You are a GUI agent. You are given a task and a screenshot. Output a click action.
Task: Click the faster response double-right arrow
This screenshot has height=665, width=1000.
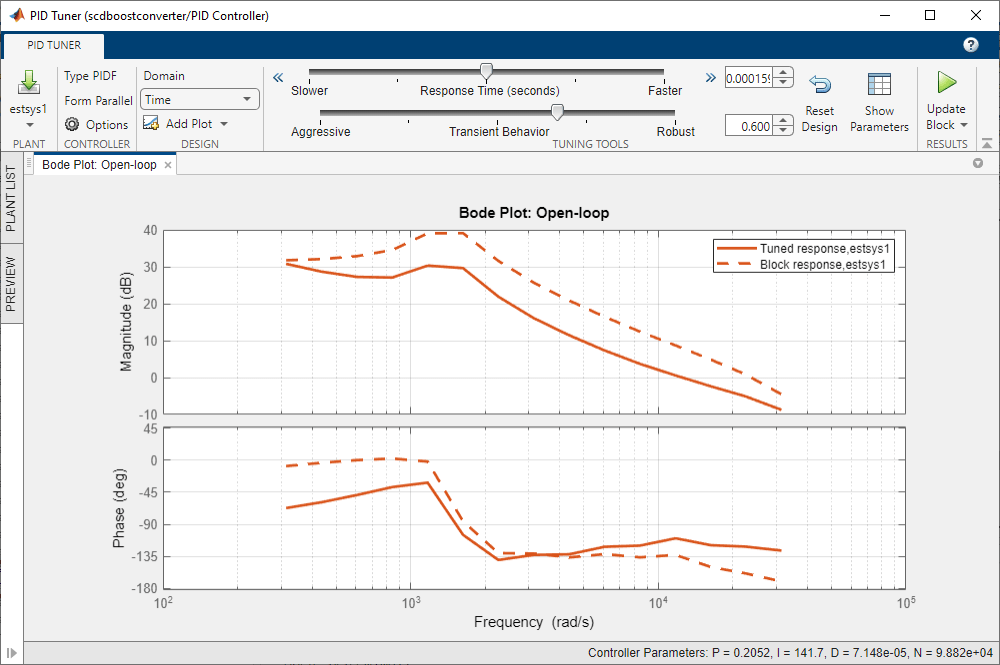(710, 78)
